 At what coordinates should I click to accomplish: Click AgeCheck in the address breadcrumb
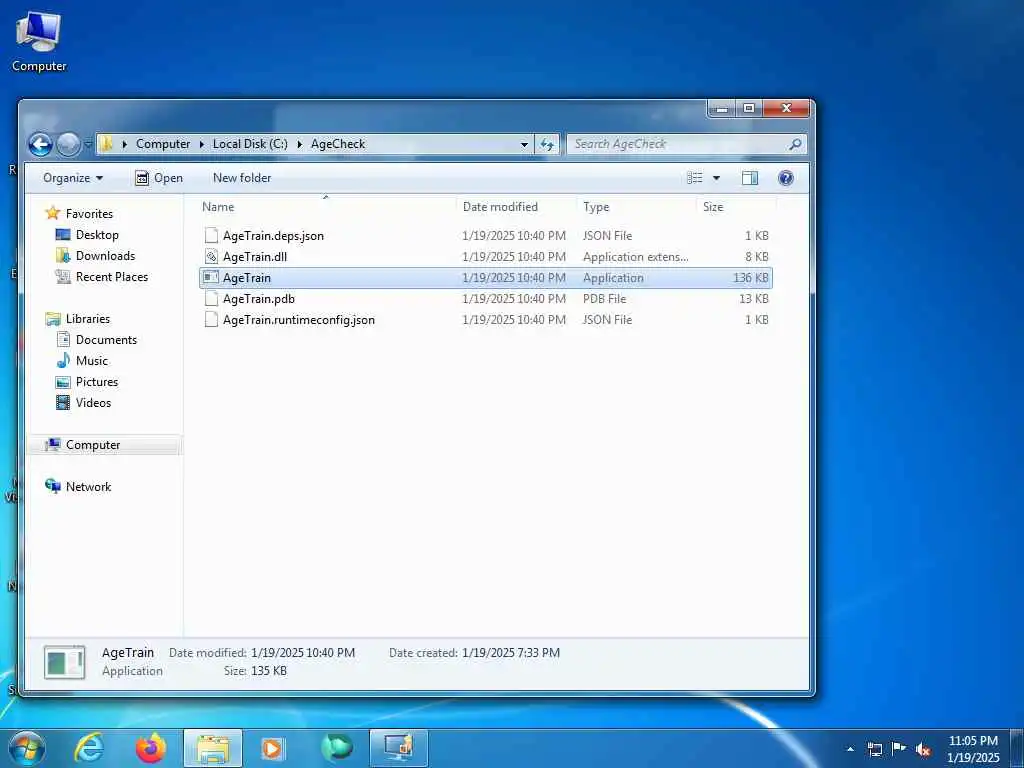point(338,144)
